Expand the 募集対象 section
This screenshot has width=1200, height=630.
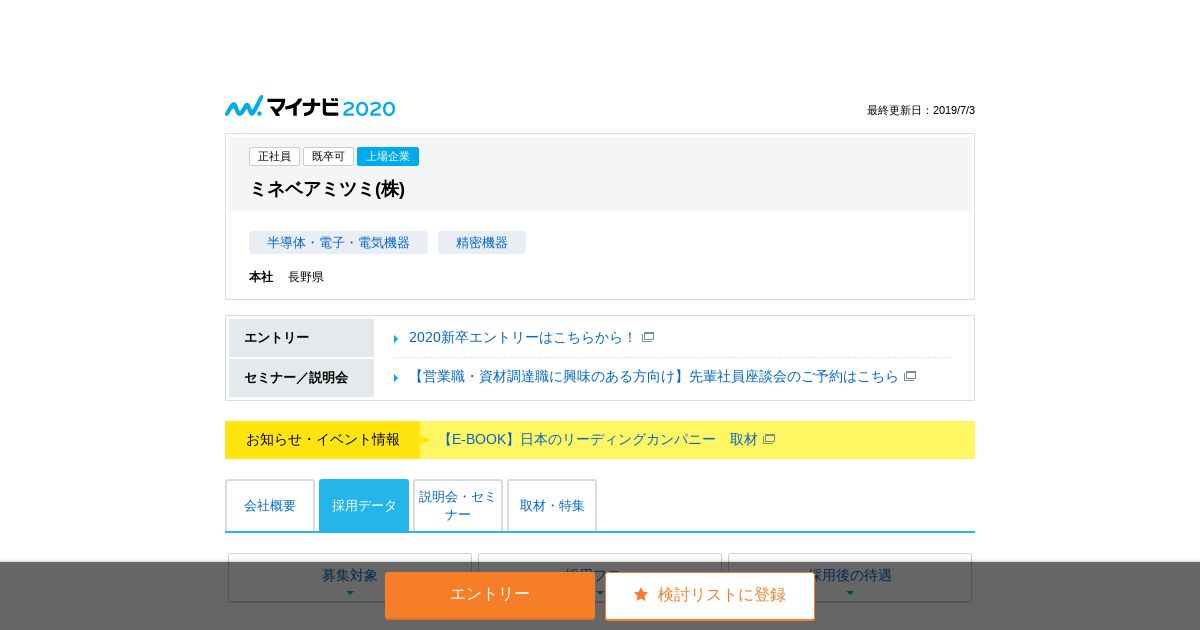350,578
